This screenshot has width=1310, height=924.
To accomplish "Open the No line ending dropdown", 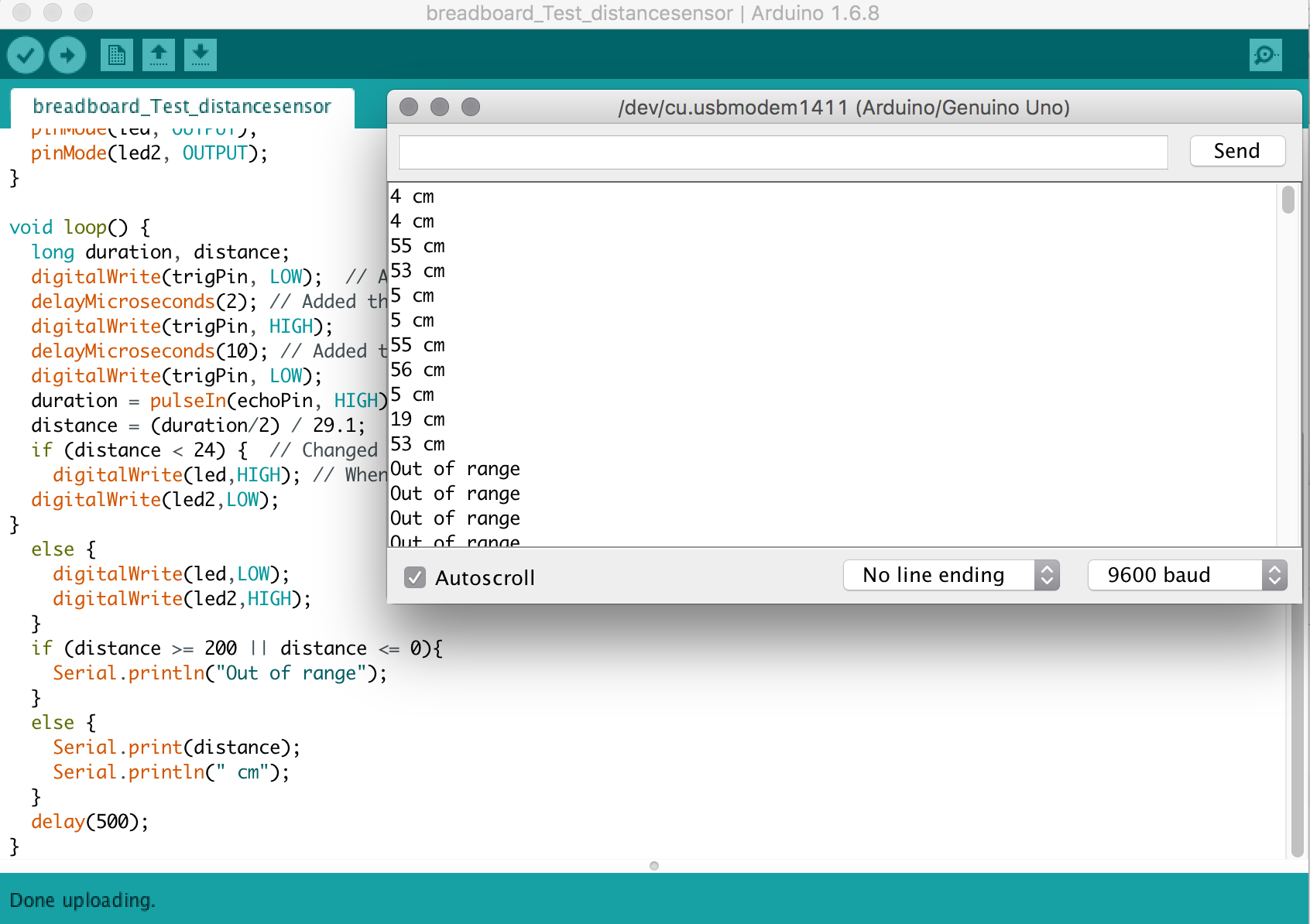I will point(951,575).
